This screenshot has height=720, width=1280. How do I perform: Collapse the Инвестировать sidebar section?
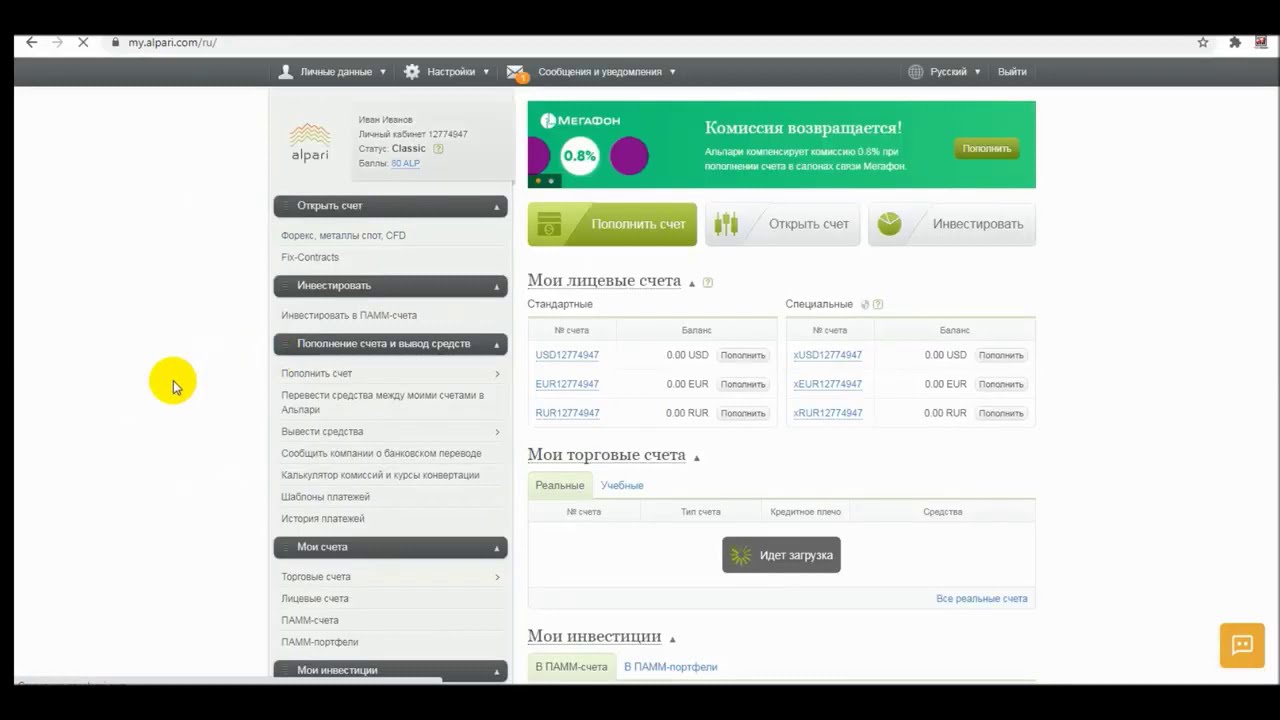pyautogui.click(x=496, y=287)
